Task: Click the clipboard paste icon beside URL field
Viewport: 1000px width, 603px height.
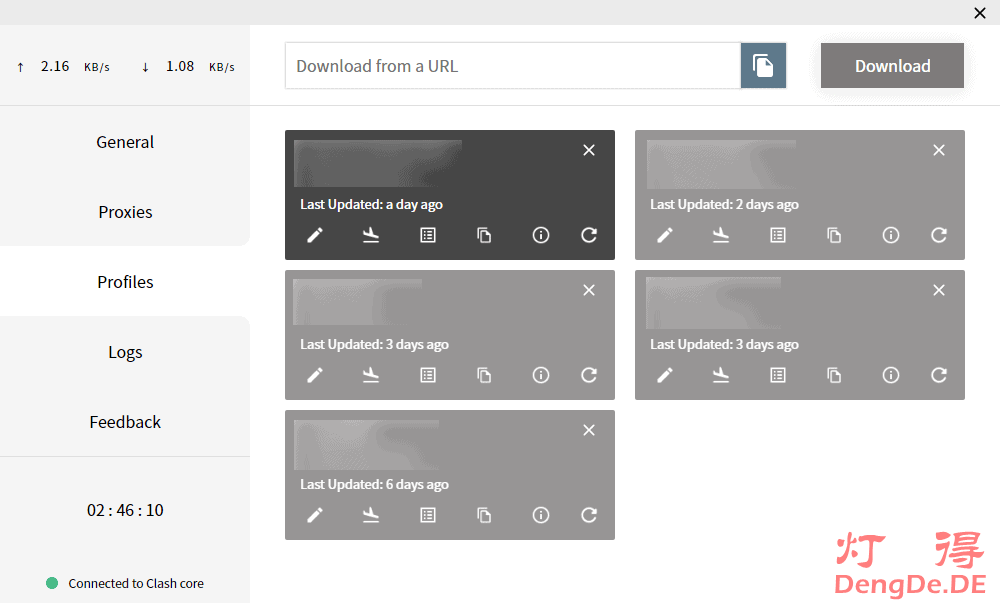Action: pos(763,66)
